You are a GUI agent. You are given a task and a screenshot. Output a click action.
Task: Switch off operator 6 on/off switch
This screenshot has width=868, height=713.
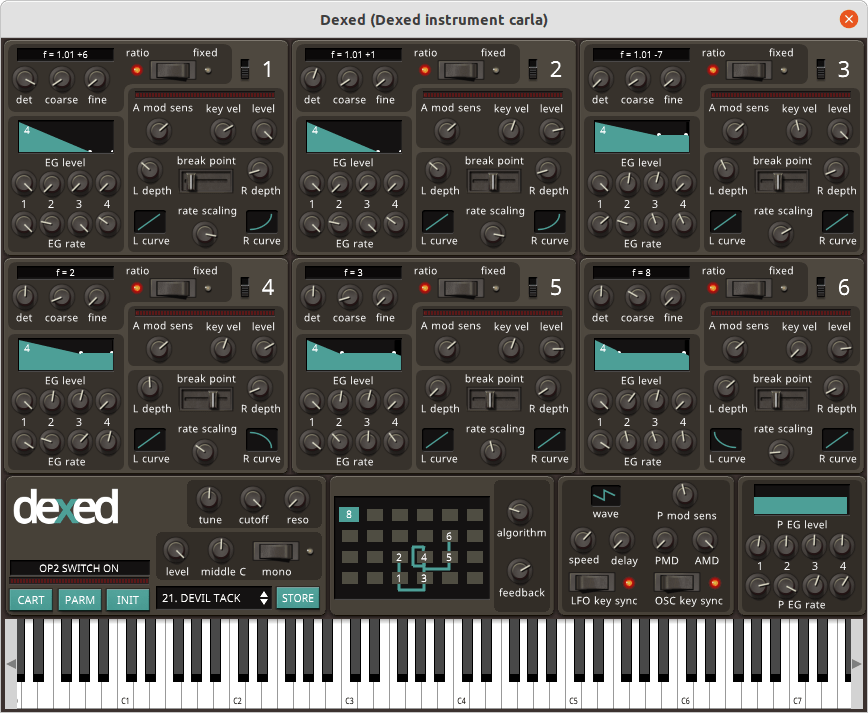pos(821,287)
